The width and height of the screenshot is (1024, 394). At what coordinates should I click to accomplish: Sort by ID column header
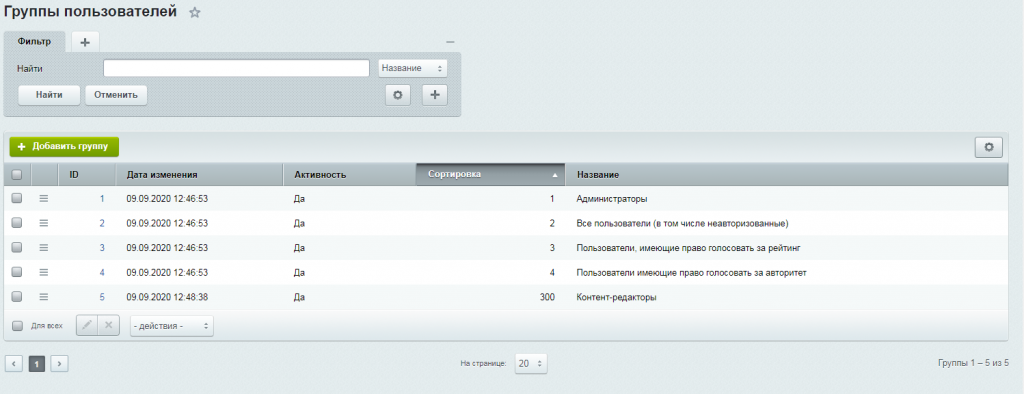74,175
